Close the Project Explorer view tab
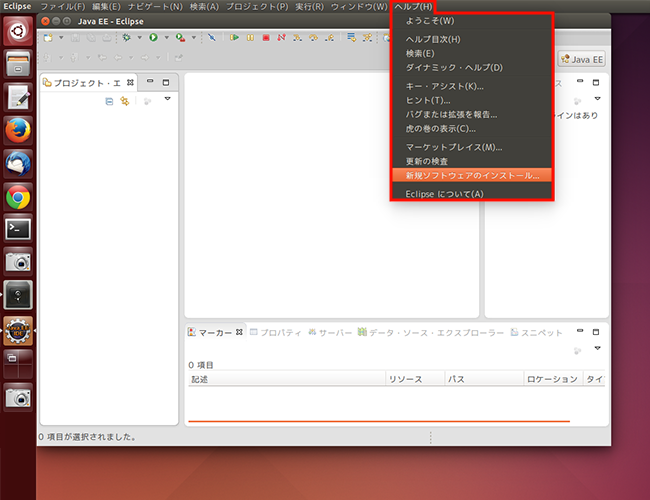Screen dimensions: 650x500 click(x=130, y=83)
